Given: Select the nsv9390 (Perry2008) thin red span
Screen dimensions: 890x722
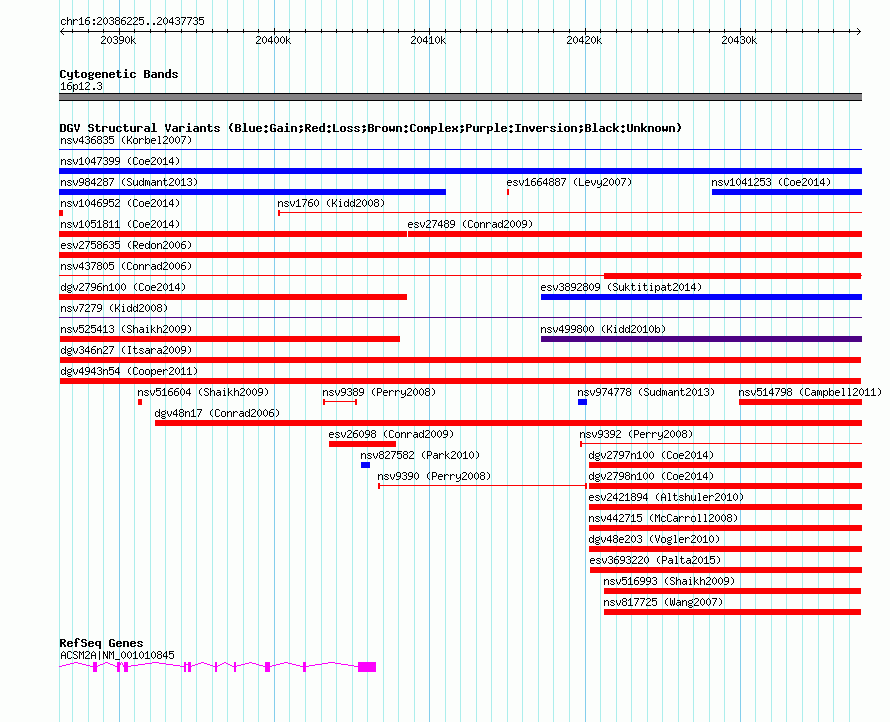Looking at the screenshot, I should (x=482, y=486).
